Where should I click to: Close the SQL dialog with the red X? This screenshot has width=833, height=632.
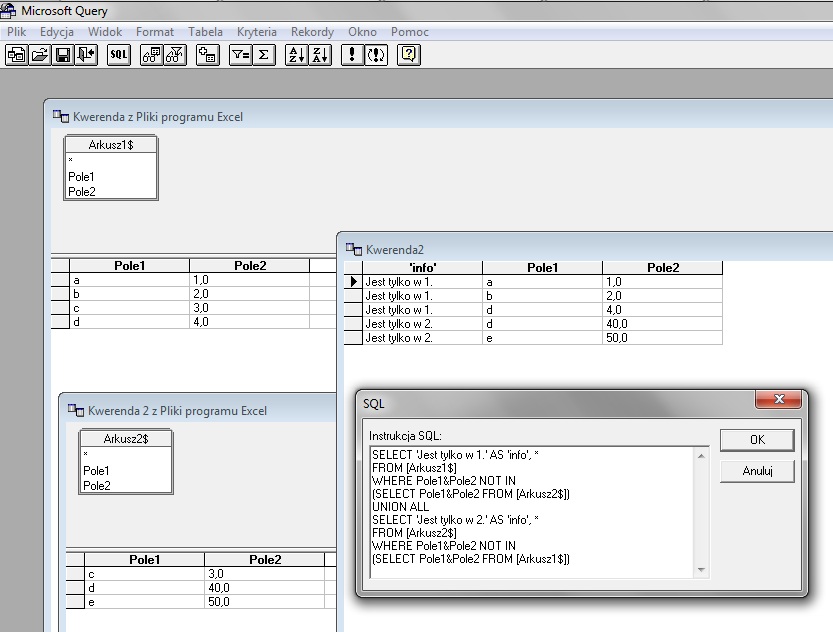point(778,399)
